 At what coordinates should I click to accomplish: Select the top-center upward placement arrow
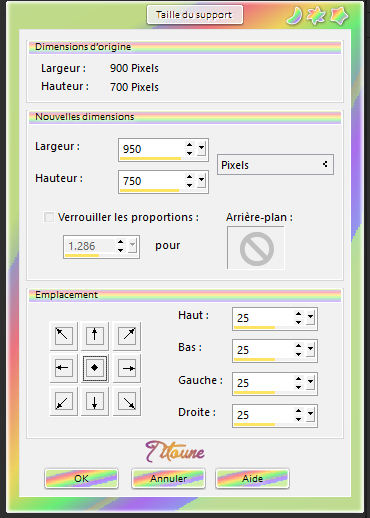coord(95,335)
